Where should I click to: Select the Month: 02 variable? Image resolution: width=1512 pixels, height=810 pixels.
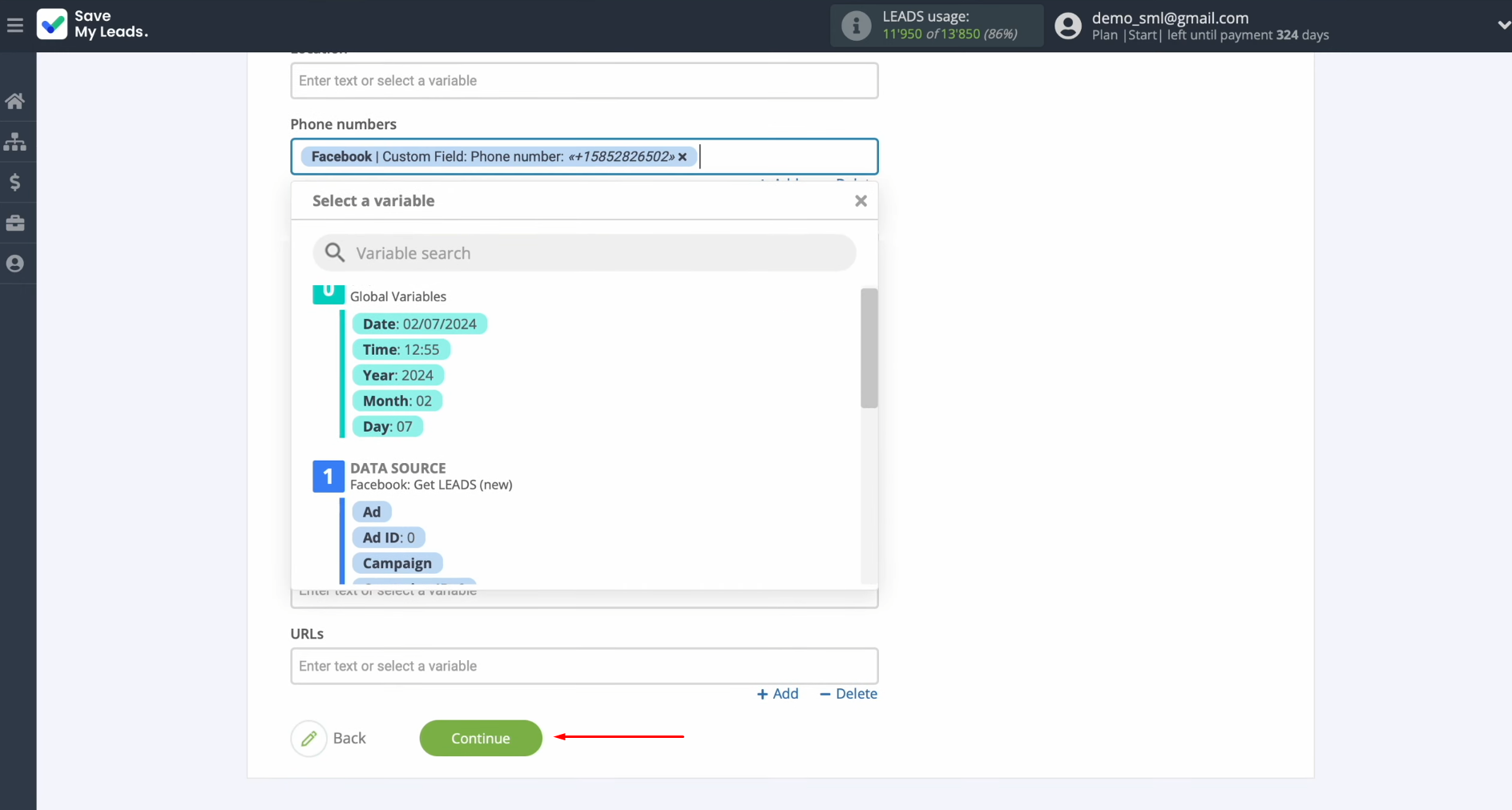[397, 401]
